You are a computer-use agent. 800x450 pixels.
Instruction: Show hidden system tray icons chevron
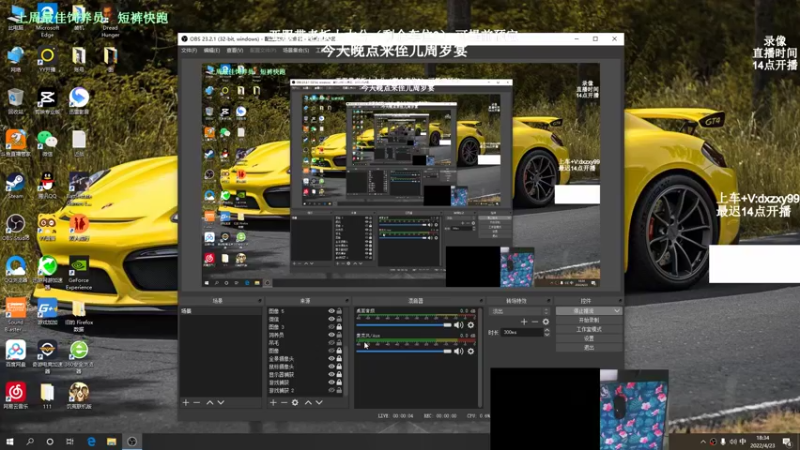pos(703,441)
